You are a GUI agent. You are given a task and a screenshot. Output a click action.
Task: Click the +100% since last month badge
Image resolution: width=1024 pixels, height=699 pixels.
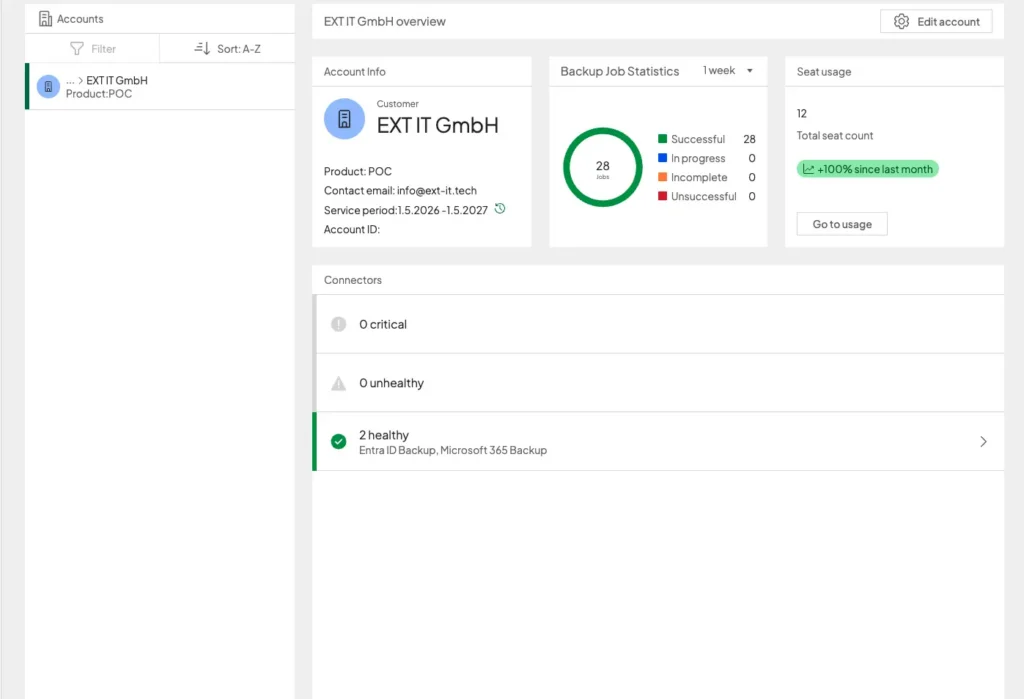coord(867,169)
